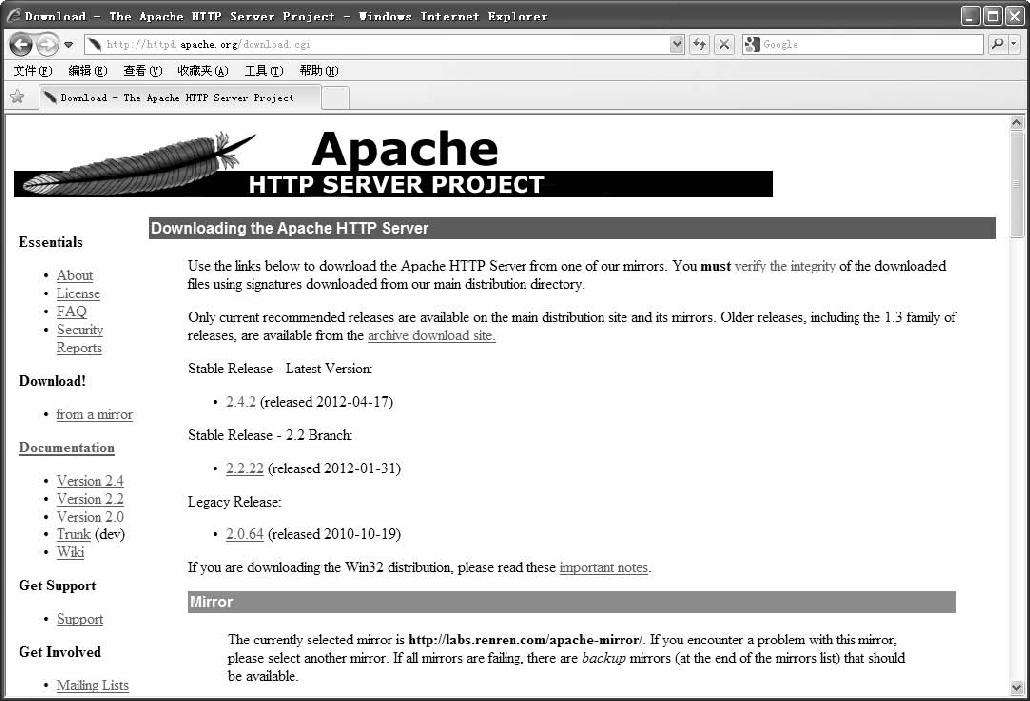Open the 文件(F) menu

click(33, 70)
